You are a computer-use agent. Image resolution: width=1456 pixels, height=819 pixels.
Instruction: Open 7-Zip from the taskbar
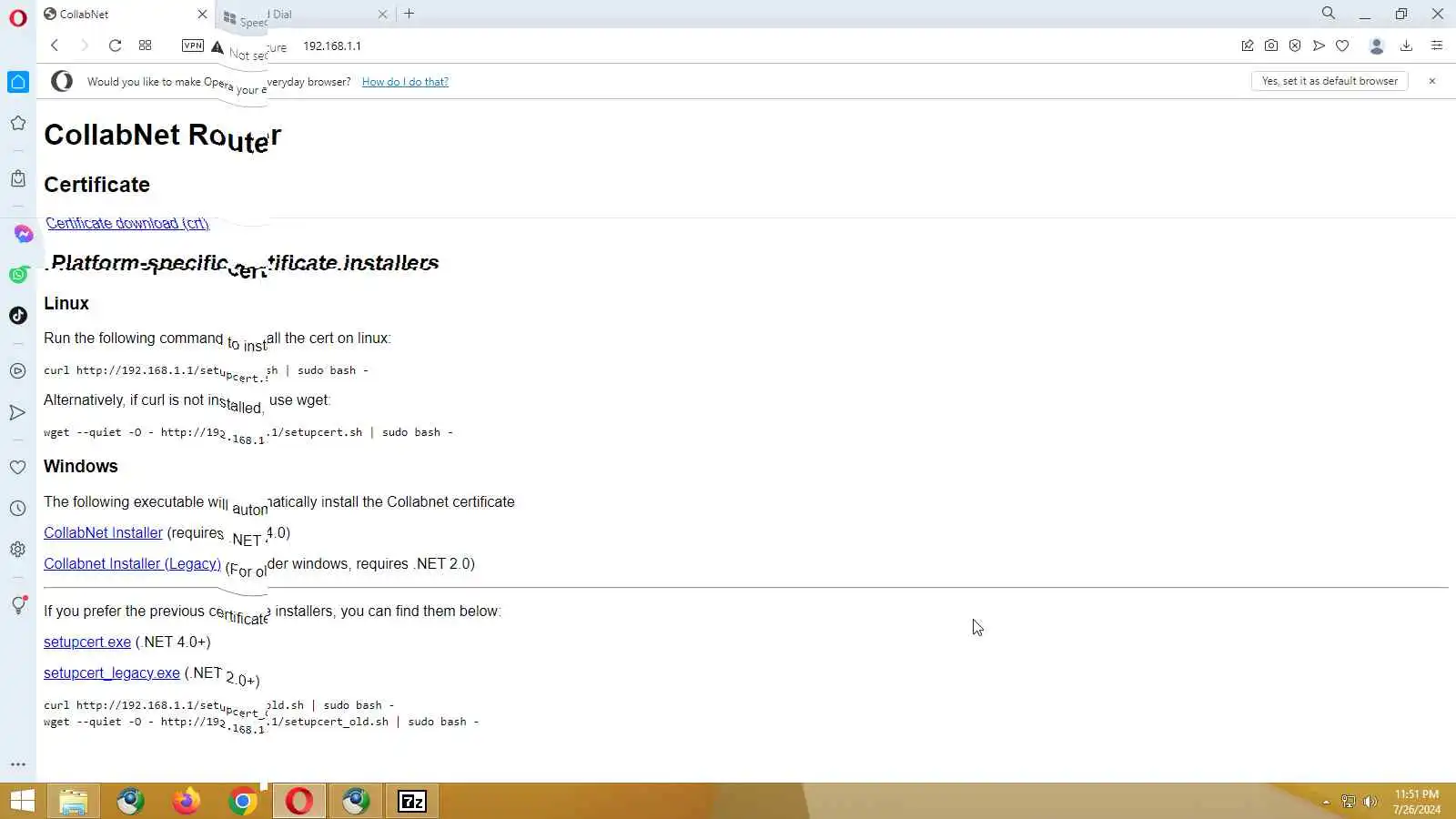412,801
